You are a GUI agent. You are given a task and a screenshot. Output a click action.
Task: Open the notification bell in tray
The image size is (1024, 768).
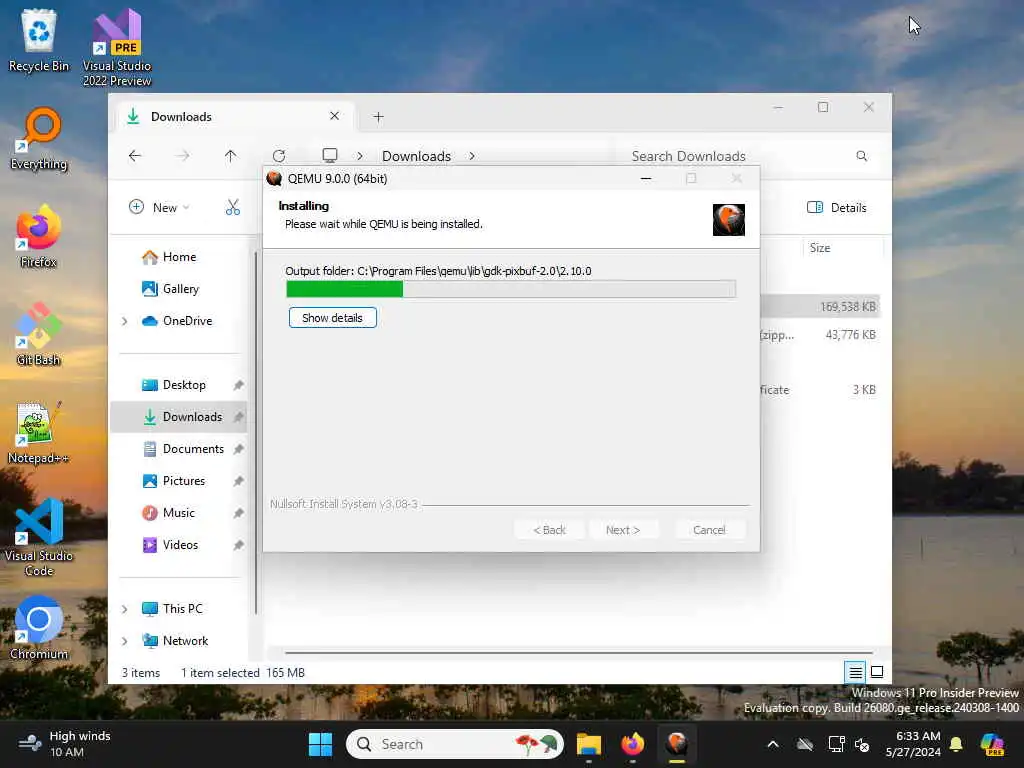pos(956,744)
